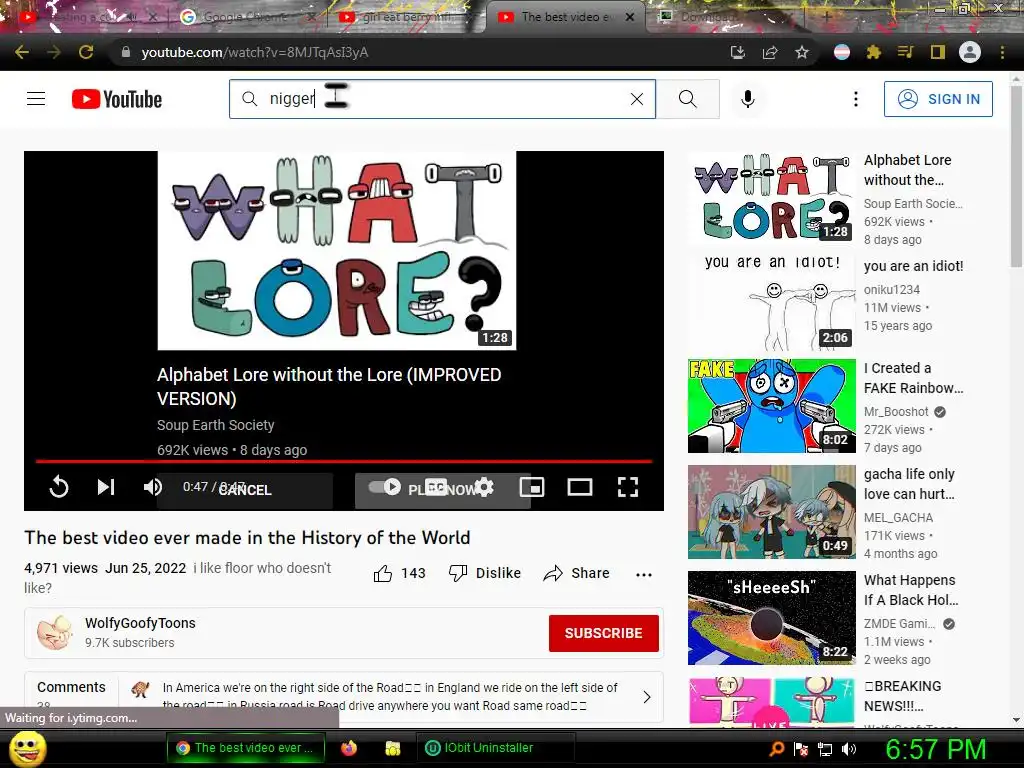Open the player settings gear

[484, 487]
